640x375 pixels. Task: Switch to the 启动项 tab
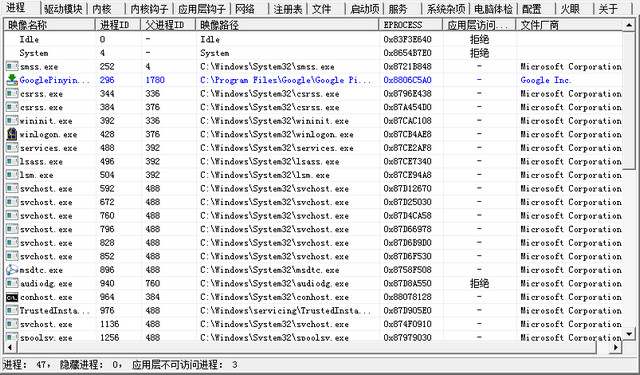coord(364,9)
